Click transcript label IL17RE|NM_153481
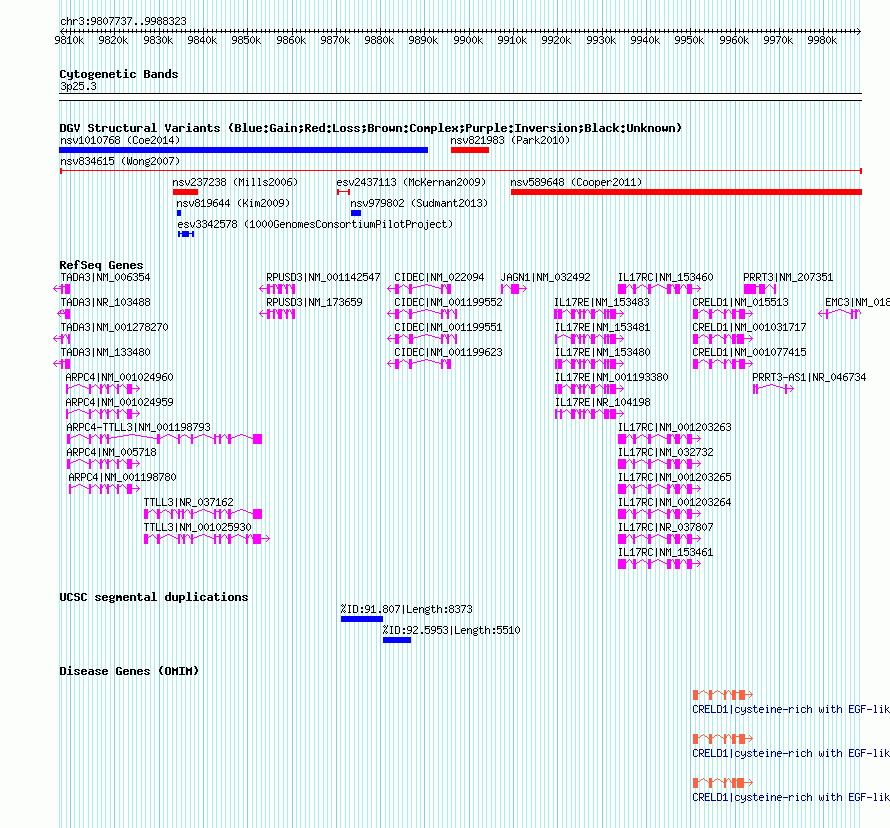 602,327
